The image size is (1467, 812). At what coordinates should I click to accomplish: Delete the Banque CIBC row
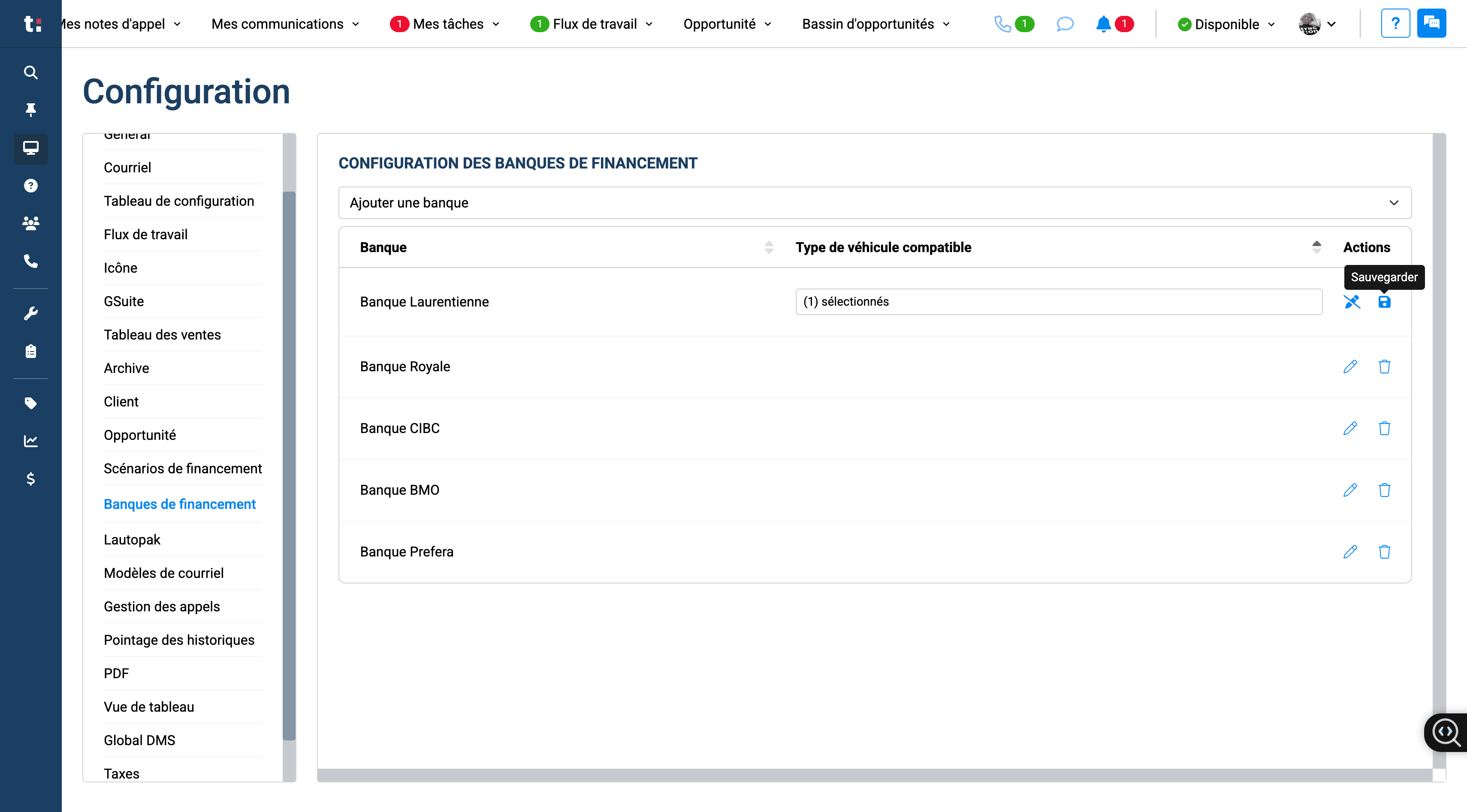pos(1384,428)
